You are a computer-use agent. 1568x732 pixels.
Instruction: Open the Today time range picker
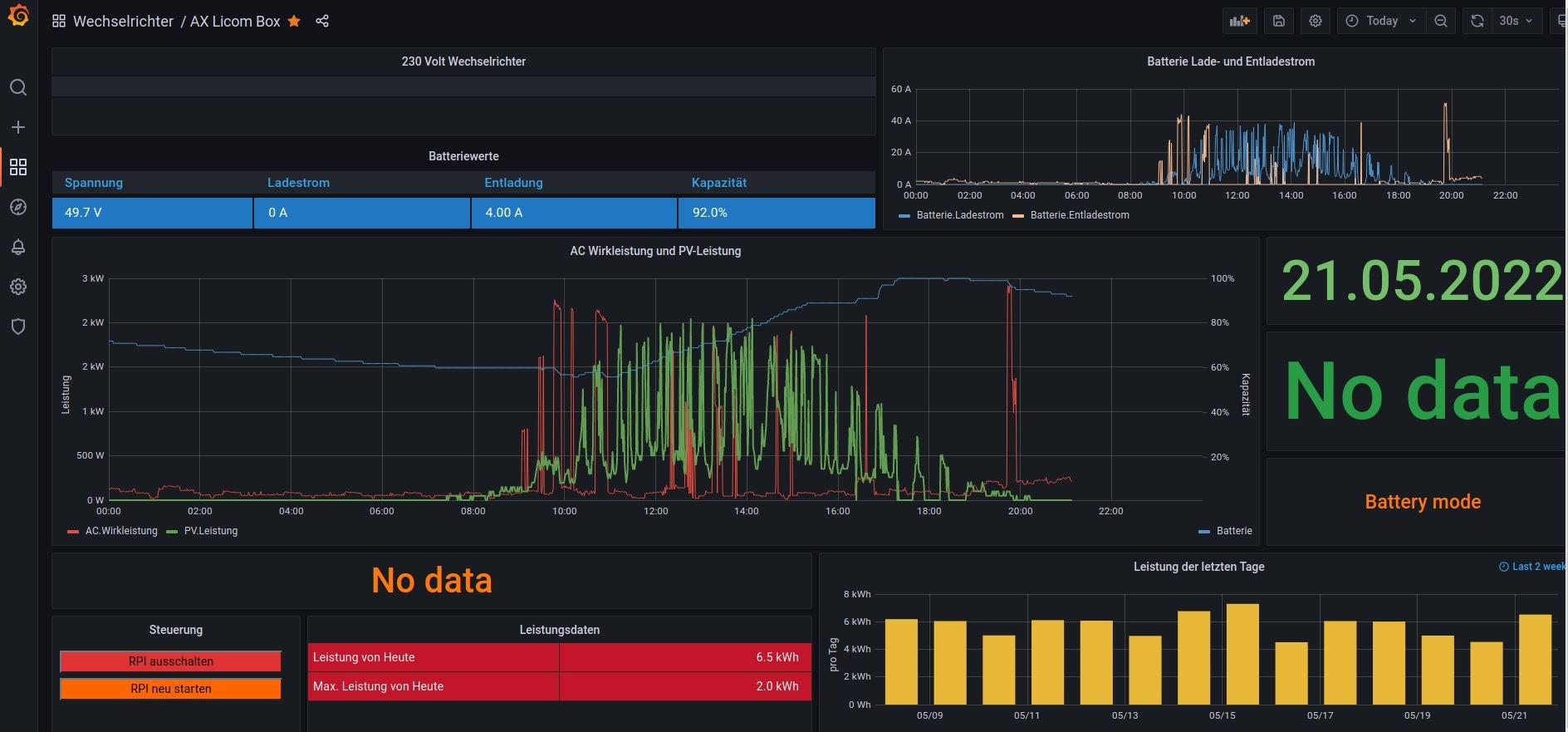click(1381, 22)
